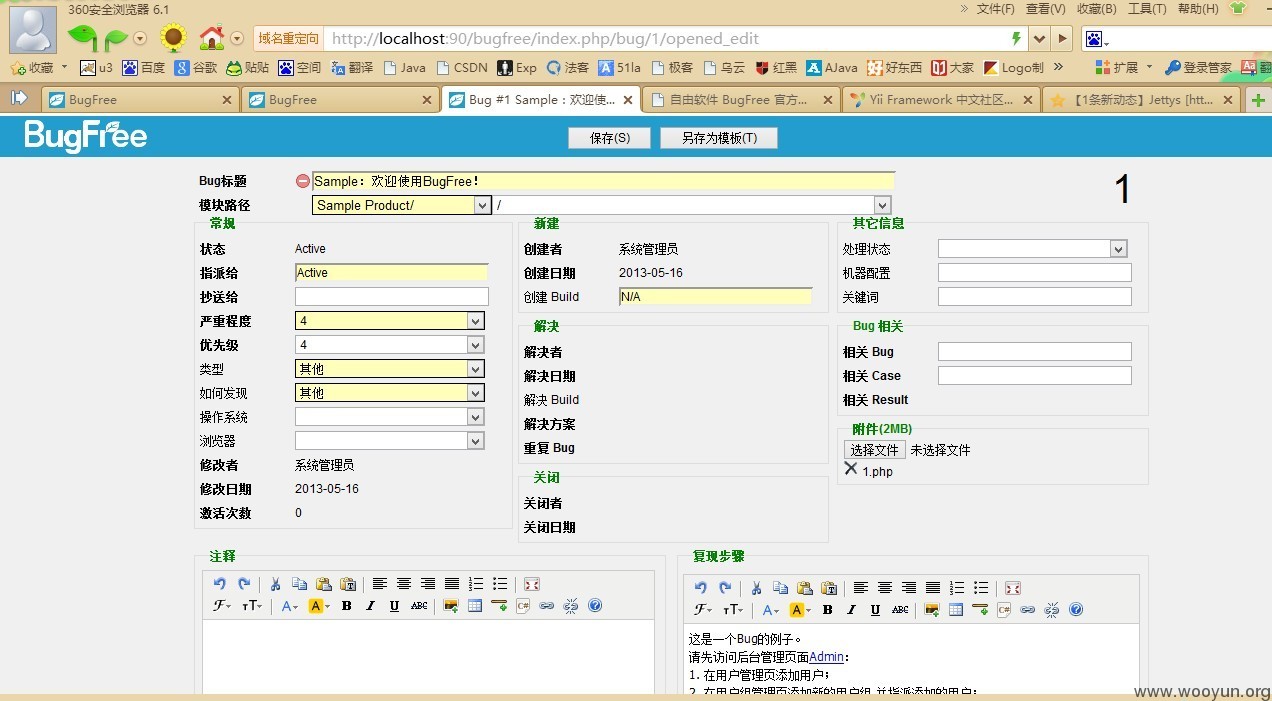Click undo in the 注释 editor toolbar
1272x701 pixels.
(x=219, y=584)
